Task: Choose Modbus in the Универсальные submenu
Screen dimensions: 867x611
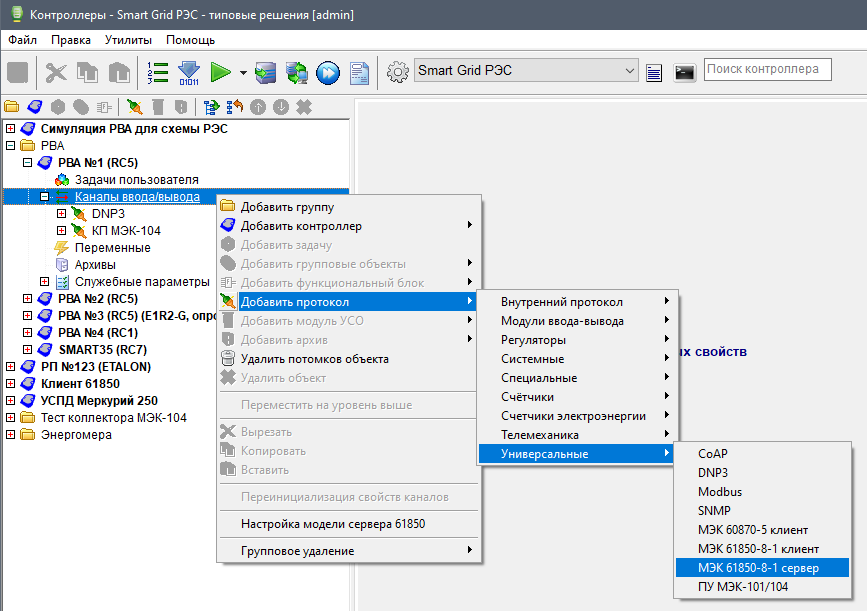Action: tap(720, 492)
